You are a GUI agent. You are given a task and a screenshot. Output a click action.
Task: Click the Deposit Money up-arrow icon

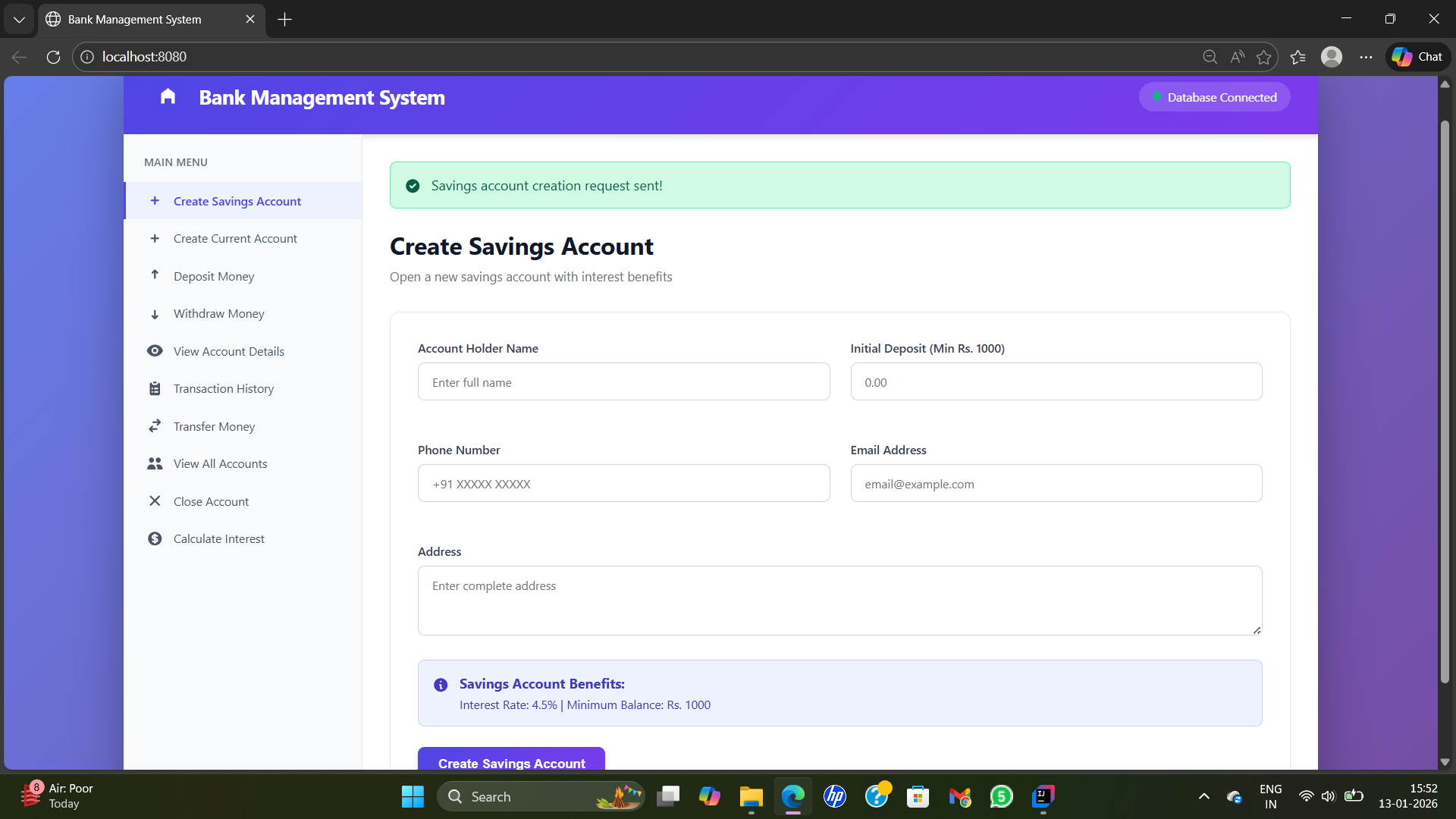click(x=155, y=275)
